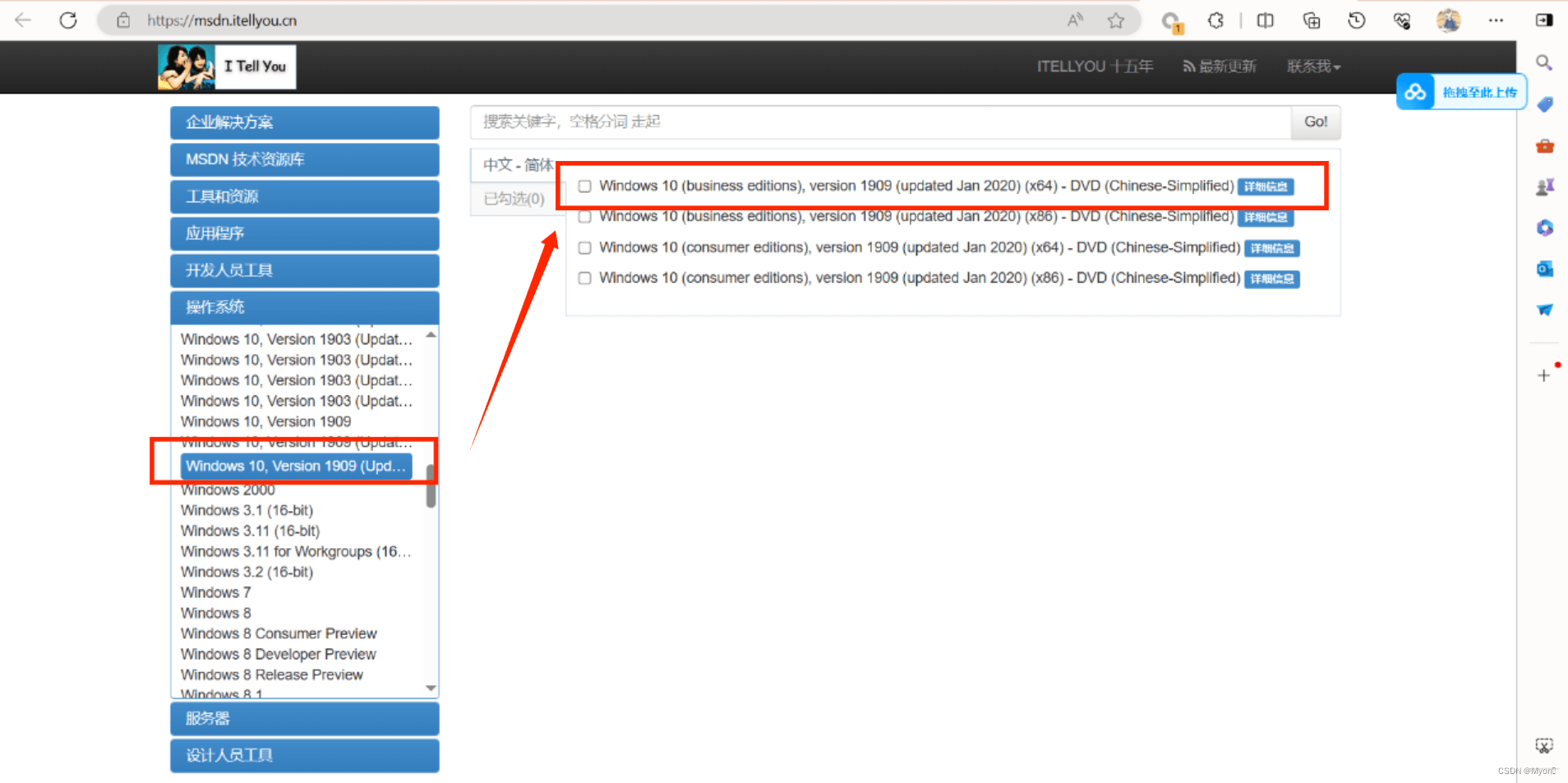Select Windows 7 in the list
The width and height of the screenshot is (1568, 783).
[x=215, y=593]
